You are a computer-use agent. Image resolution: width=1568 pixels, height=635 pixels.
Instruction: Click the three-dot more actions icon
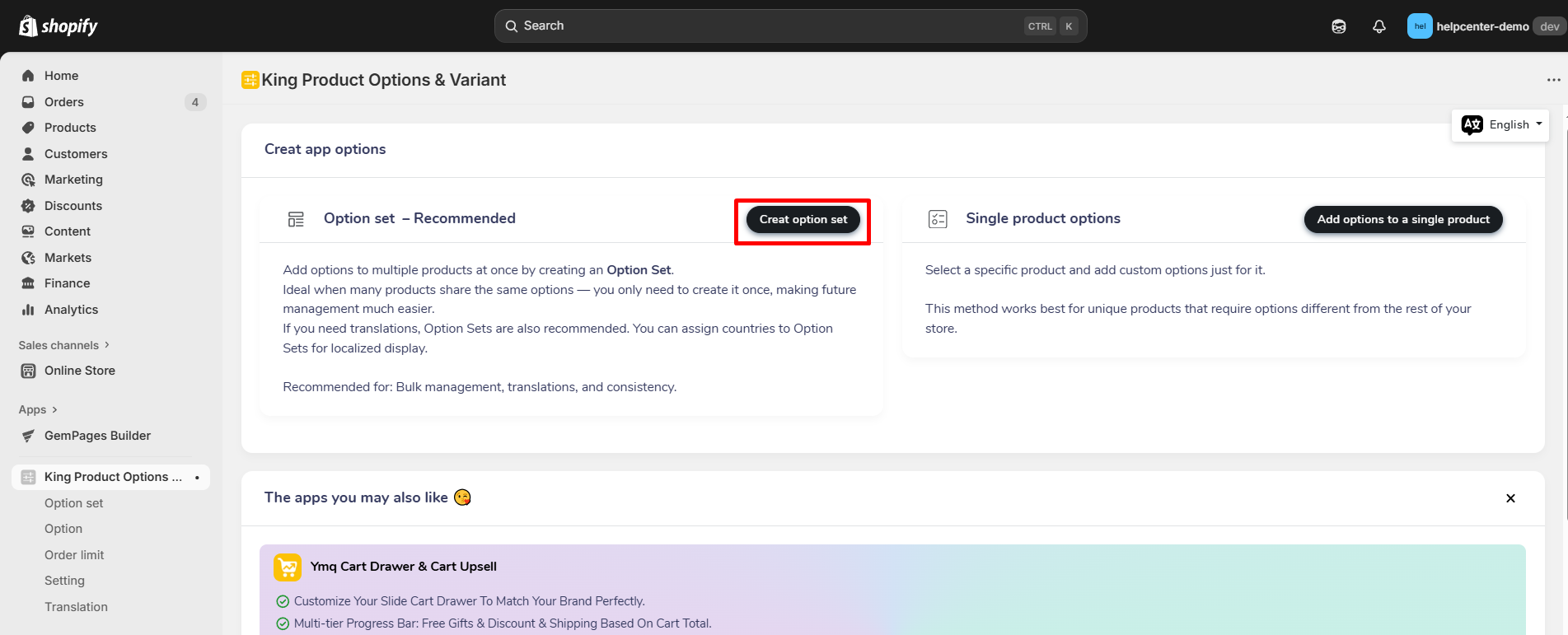pyautogui.click(x=1553, y=80)
